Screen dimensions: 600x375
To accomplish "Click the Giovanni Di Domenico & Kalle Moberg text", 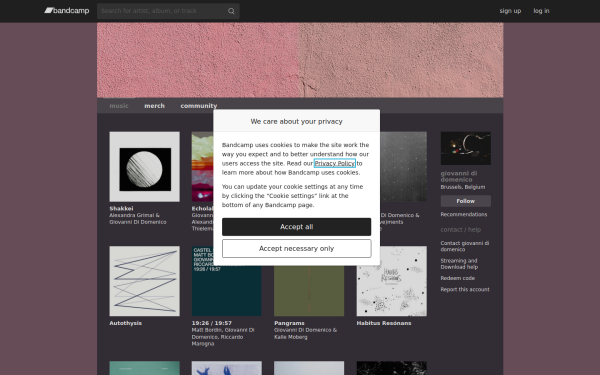I will click(305, 334).
